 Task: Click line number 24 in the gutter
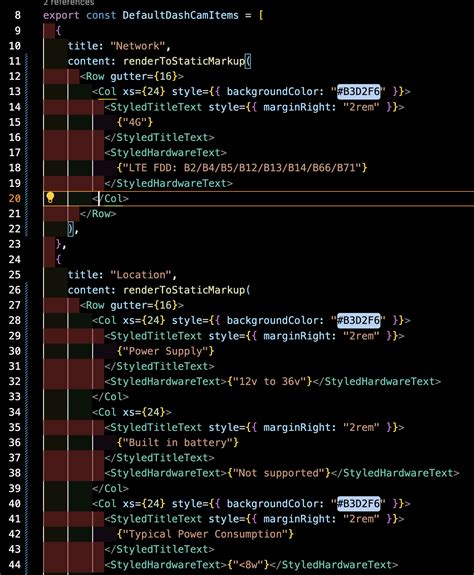click(x=15, y=259)
